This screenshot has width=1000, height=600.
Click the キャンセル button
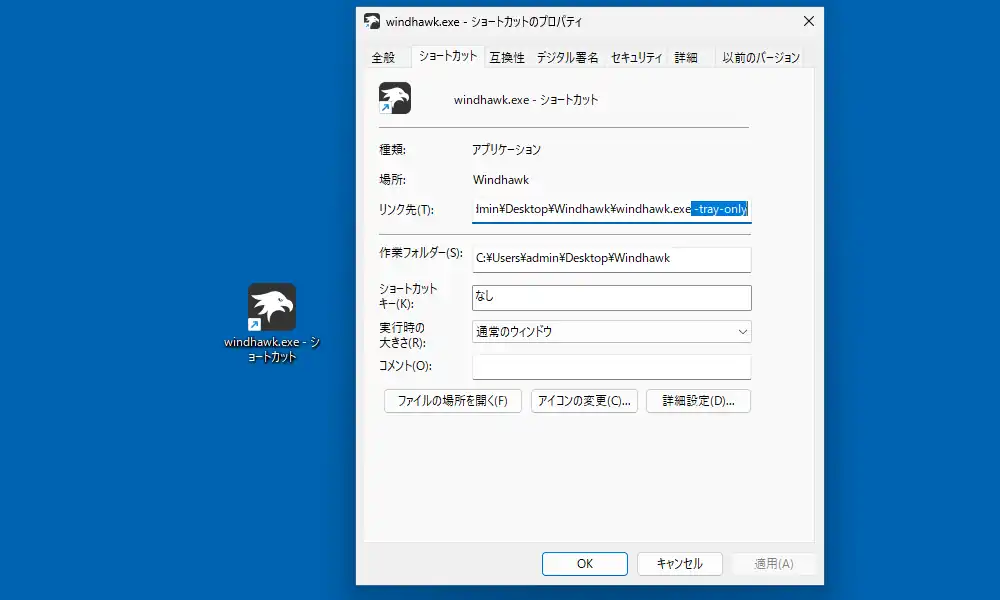(x=679, y=564)
